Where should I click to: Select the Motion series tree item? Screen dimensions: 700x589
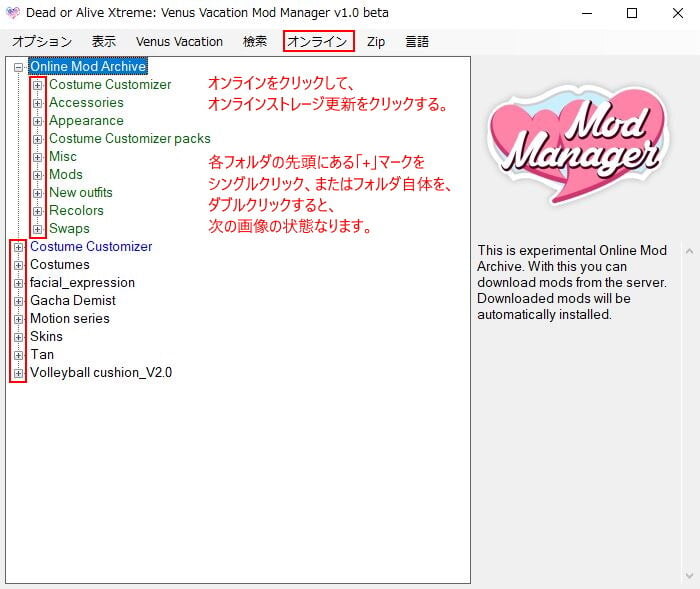pos(70,318)
